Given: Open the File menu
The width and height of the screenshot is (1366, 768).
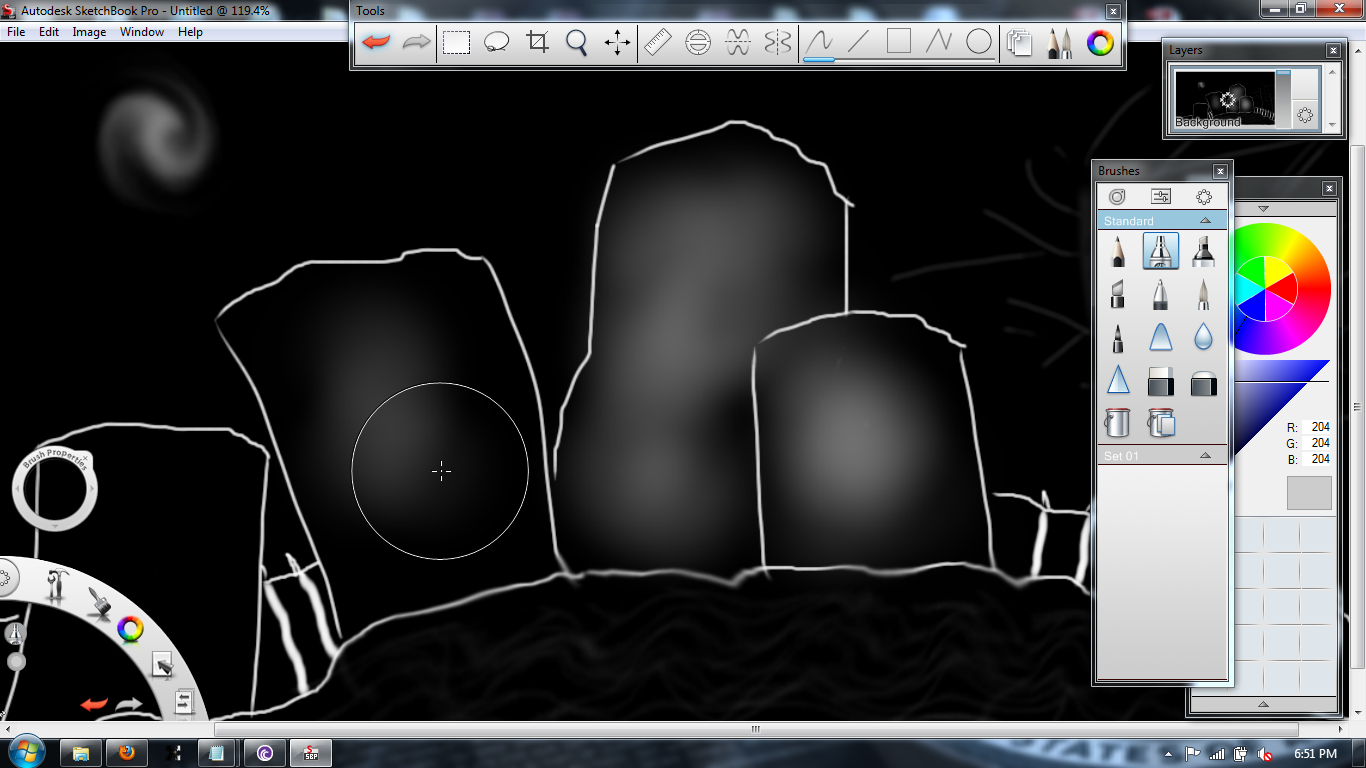Looking at the screenshot, I should coord(16,32).
